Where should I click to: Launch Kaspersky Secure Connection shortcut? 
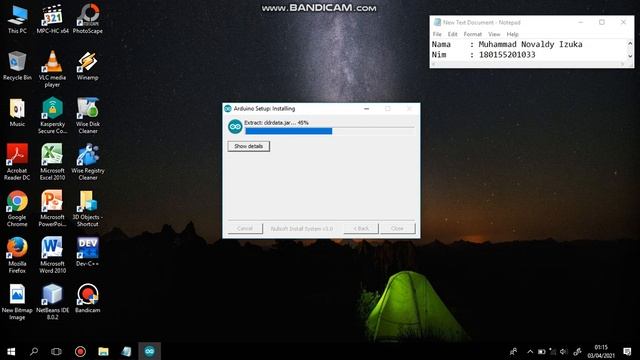[x=52, y=116]
